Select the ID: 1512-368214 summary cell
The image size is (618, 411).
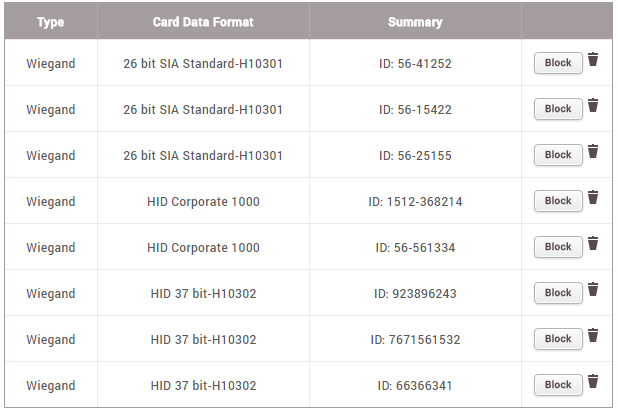coord(415,202)
